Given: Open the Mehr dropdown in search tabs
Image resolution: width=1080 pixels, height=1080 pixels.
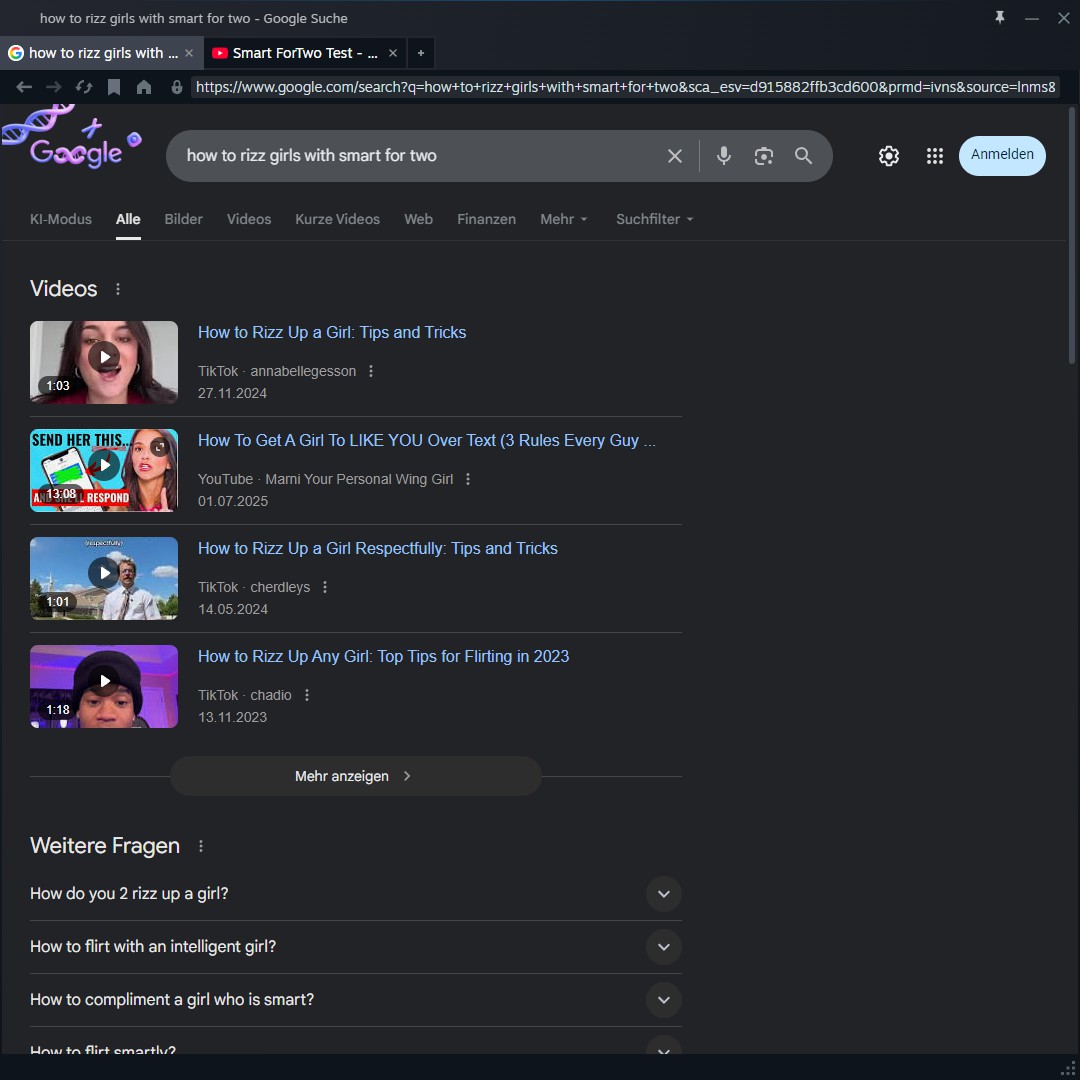Looking at the screenshot, I should tap(563, 219).
